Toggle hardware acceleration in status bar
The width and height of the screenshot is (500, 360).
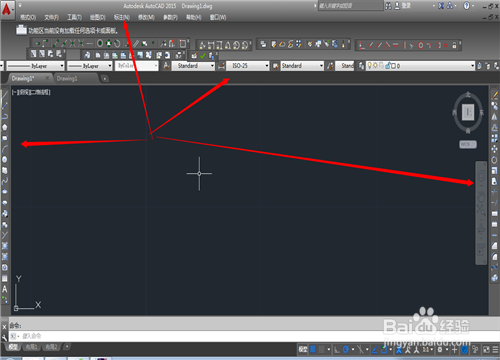click(465, 349)
